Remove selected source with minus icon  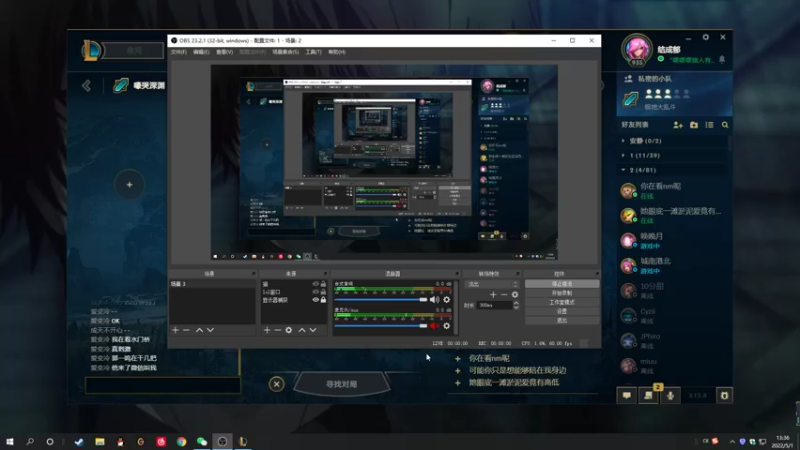pos(278,330)
